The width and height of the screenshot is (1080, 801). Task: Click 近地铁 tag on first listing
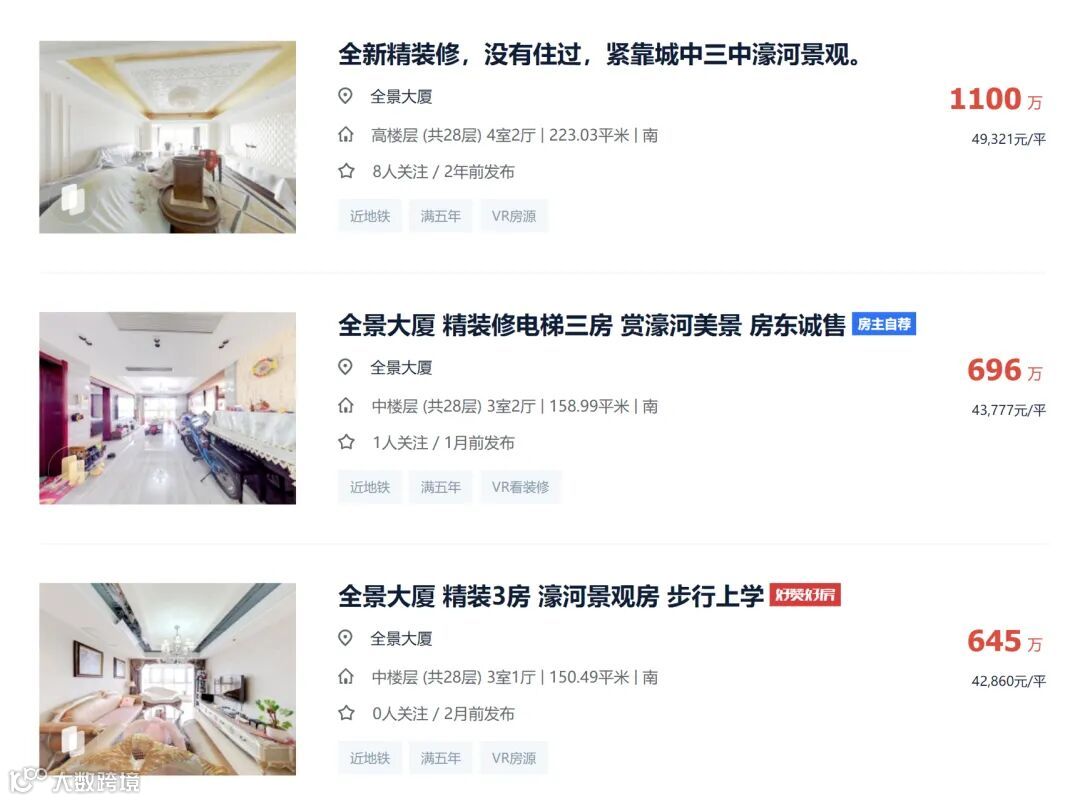(370, 216)
